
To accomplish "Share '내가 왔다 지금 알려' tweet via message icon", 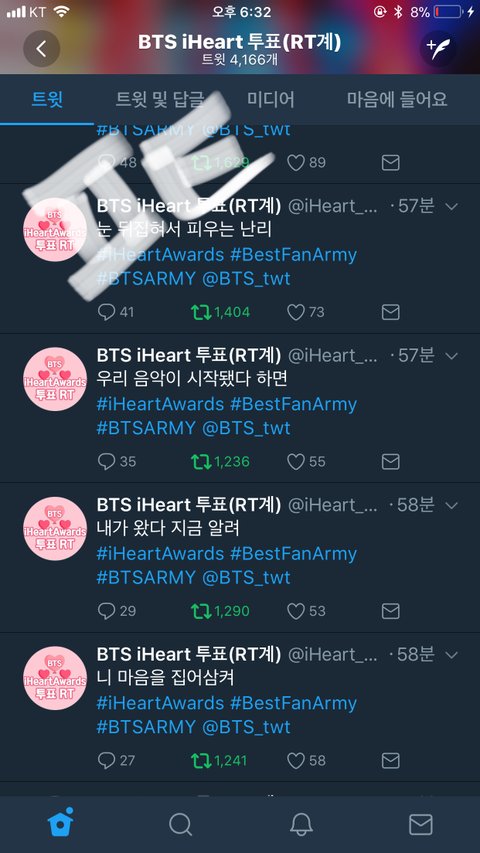I will tap(390, 611).
